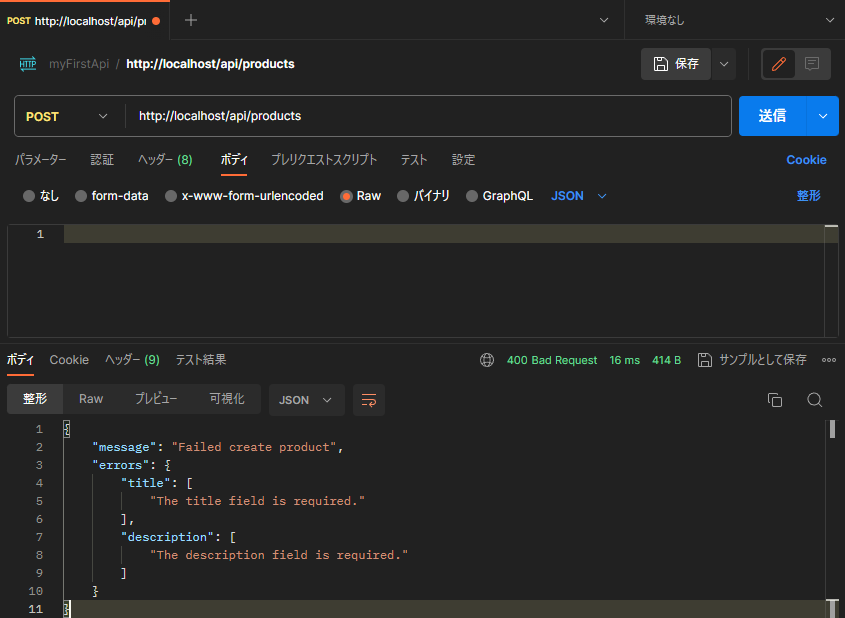Open the request ヘッダー (8) tab

[165, 160]
